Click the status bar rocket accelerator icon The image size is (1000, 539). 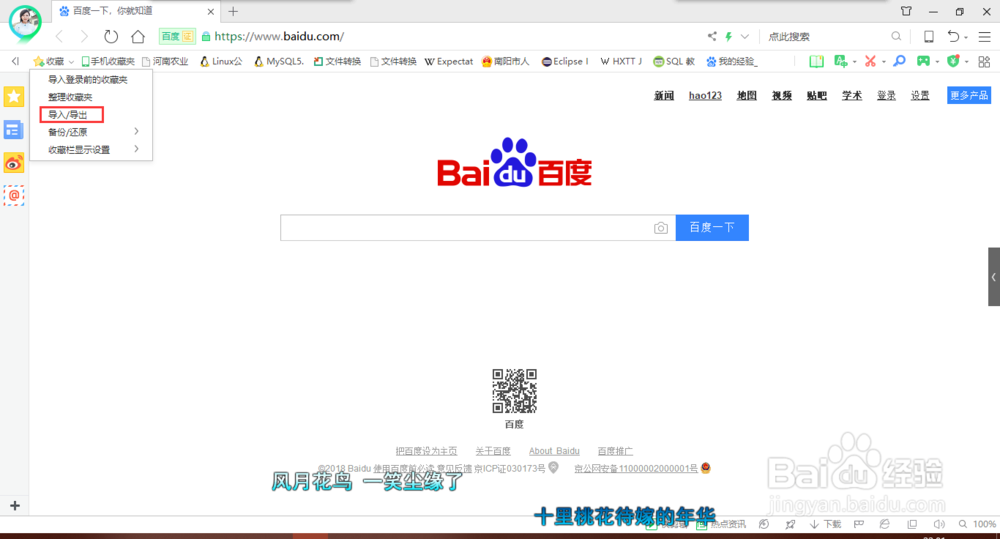(791, 524)
